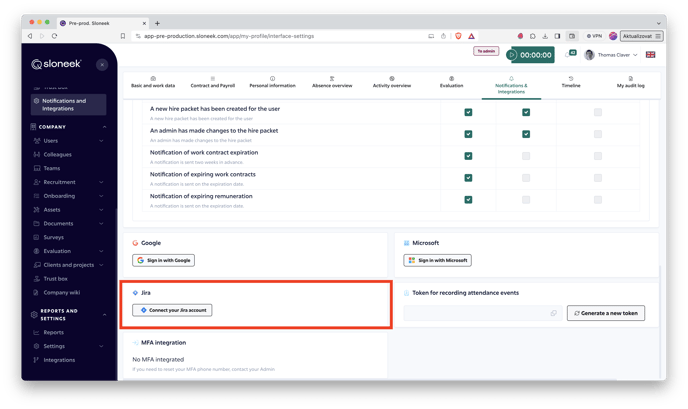Uncheck second checkbox for admin changed hire packet
The width and height of the screenshot is (688, 409).
(x=526, y=134)
